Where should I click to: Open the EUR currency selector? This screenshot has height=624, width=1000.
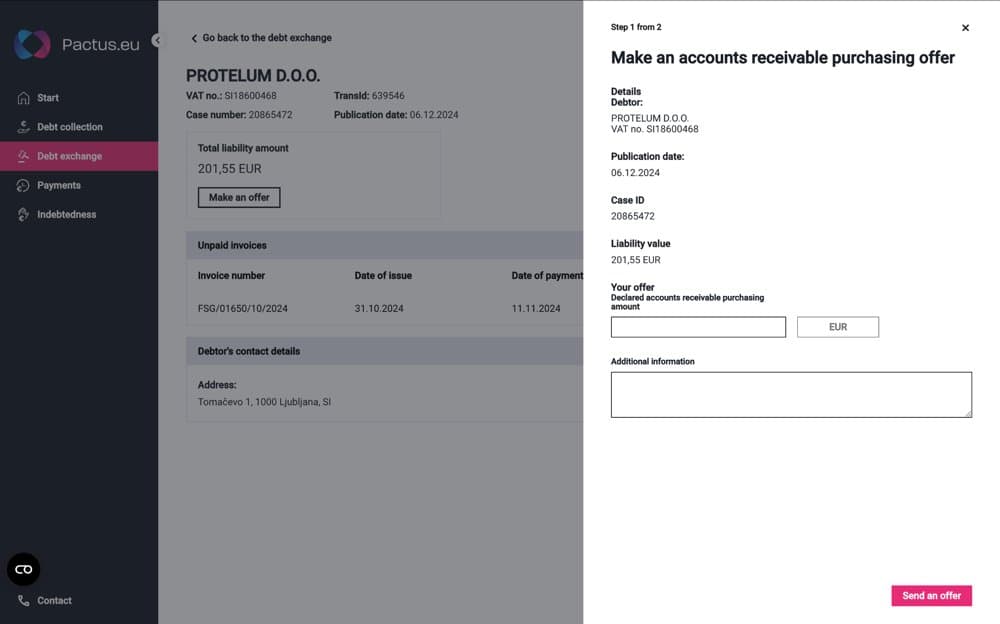(x=838, y=326)
